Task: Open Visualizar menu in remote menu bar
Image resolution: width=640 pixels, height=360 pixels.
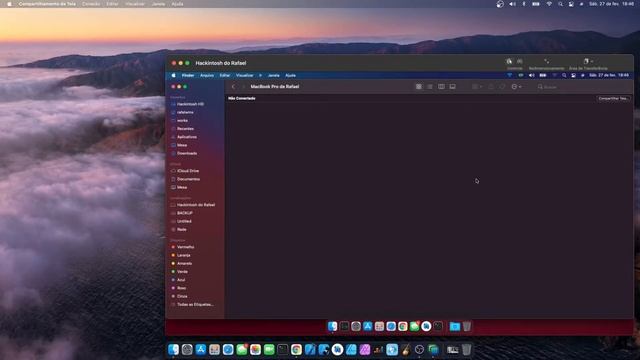Action: click(x=244, y=76)
